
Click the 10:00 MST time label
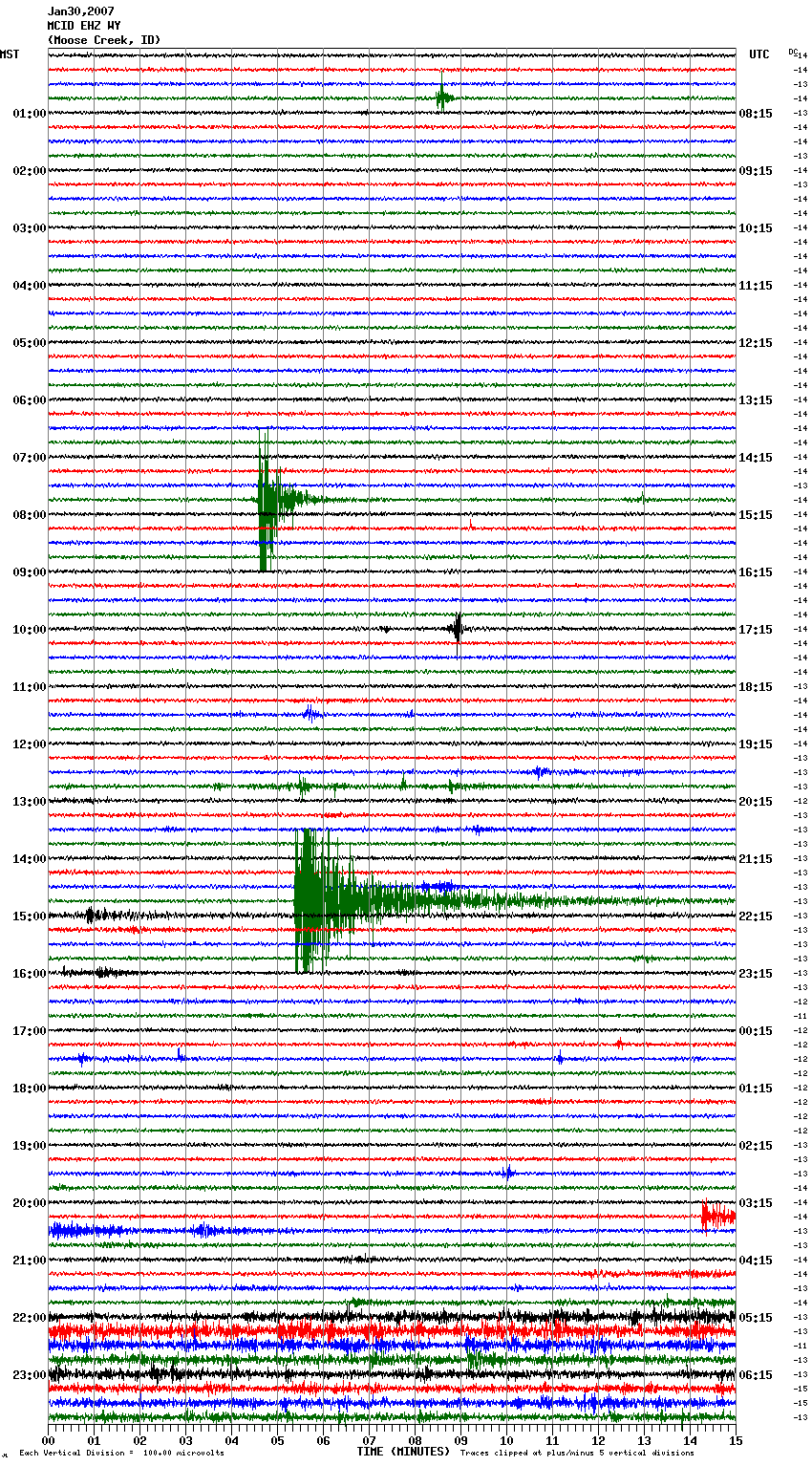[30, 630]
